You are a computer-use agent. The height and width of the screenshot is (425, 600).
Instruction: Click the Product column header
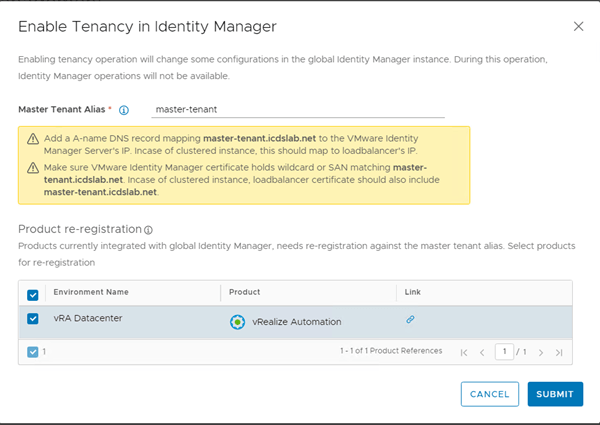point(244,292)
